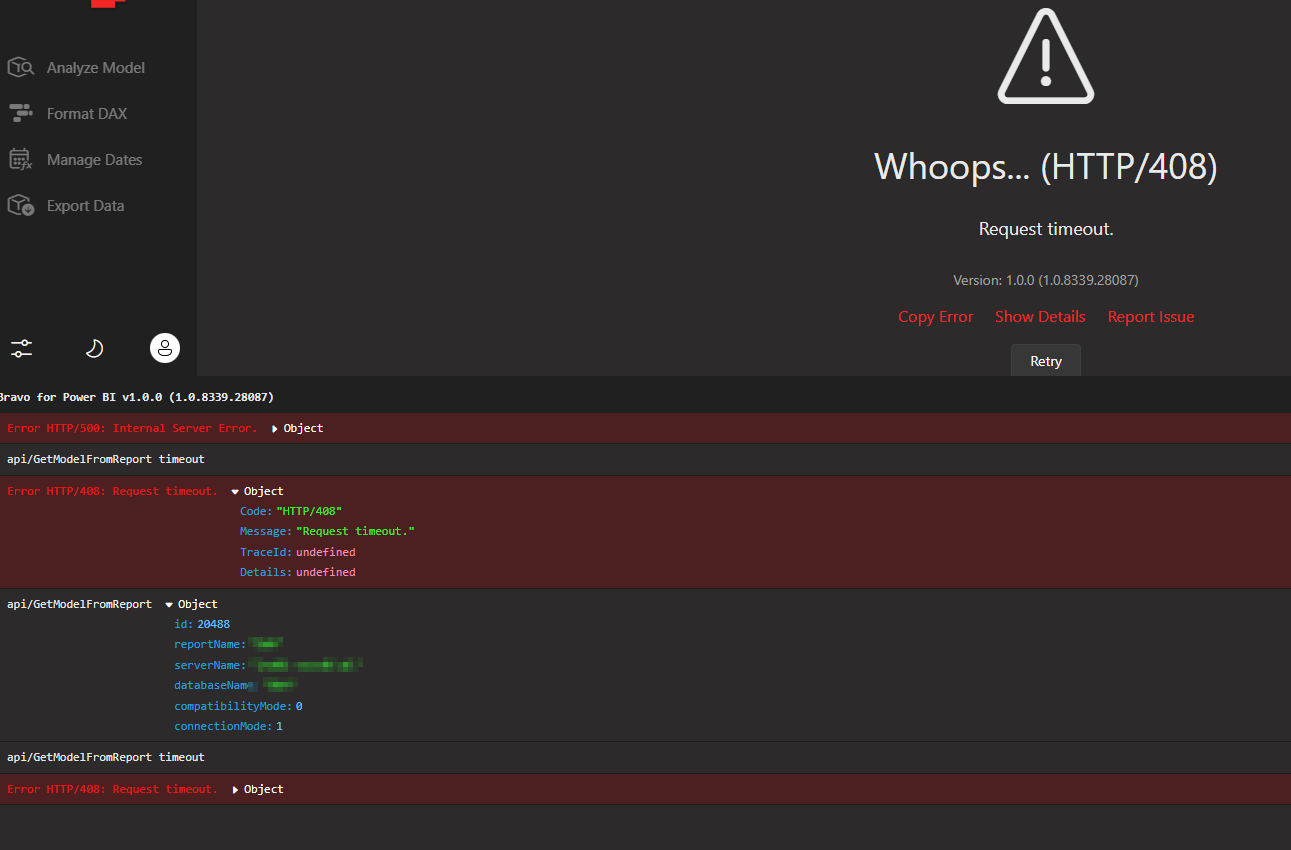The image size is (1291, 850).
Task: Select the Format DAX tool icon
Action: pos(21,113)
